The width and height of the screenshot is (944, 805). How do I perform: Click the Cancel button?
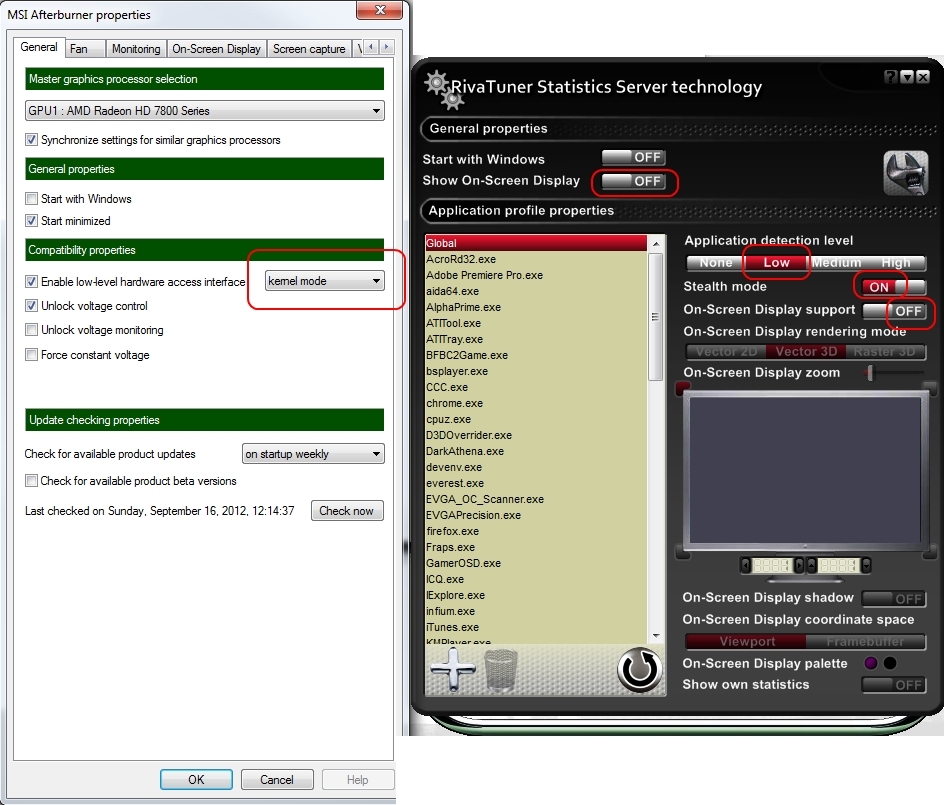click(x=277, y=779)
